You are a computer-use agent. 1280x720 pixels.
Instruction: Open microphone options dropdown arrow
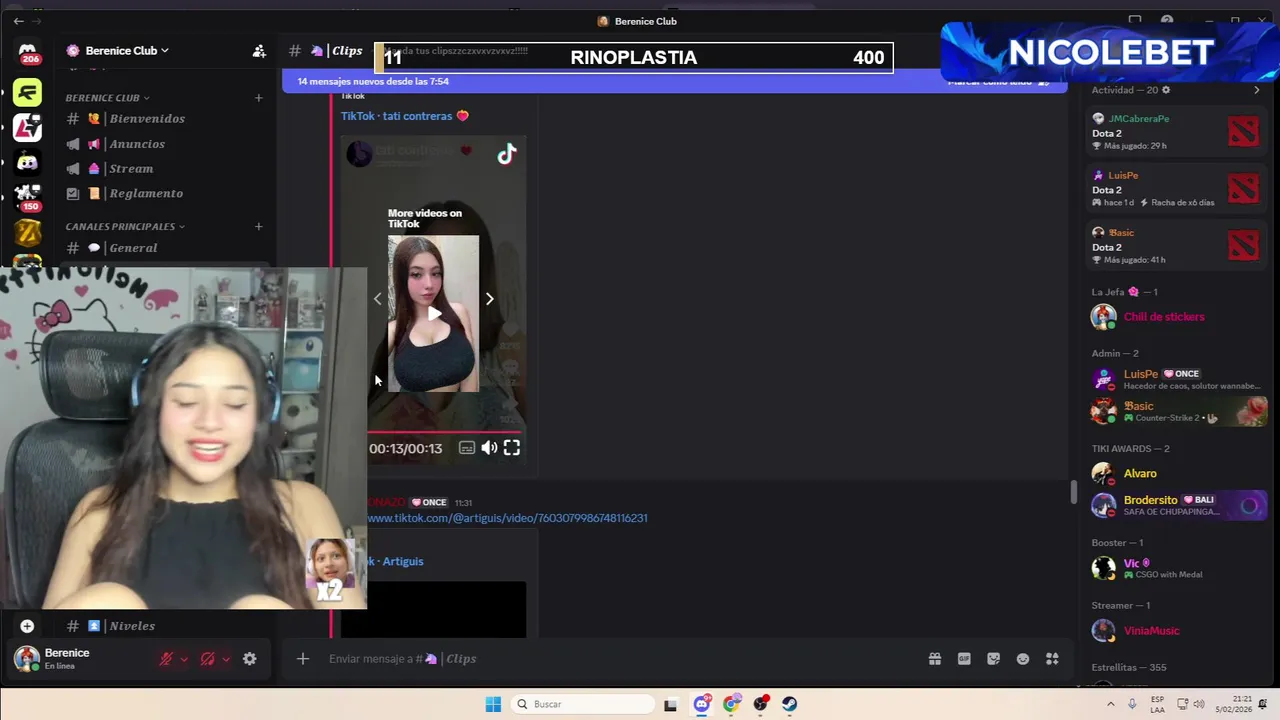pos(184,659)
